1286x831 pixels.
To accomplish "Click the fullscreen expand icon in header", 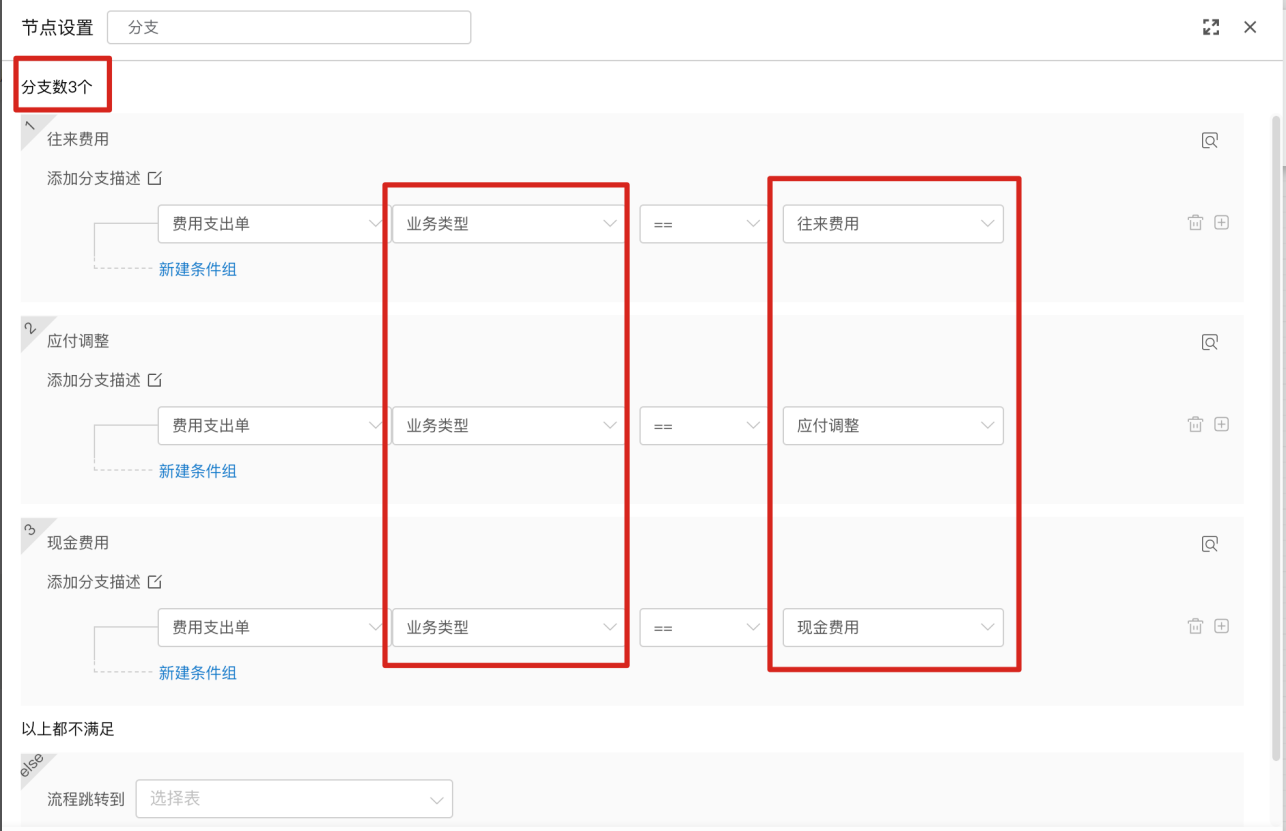I will [x=1211, y=27].
